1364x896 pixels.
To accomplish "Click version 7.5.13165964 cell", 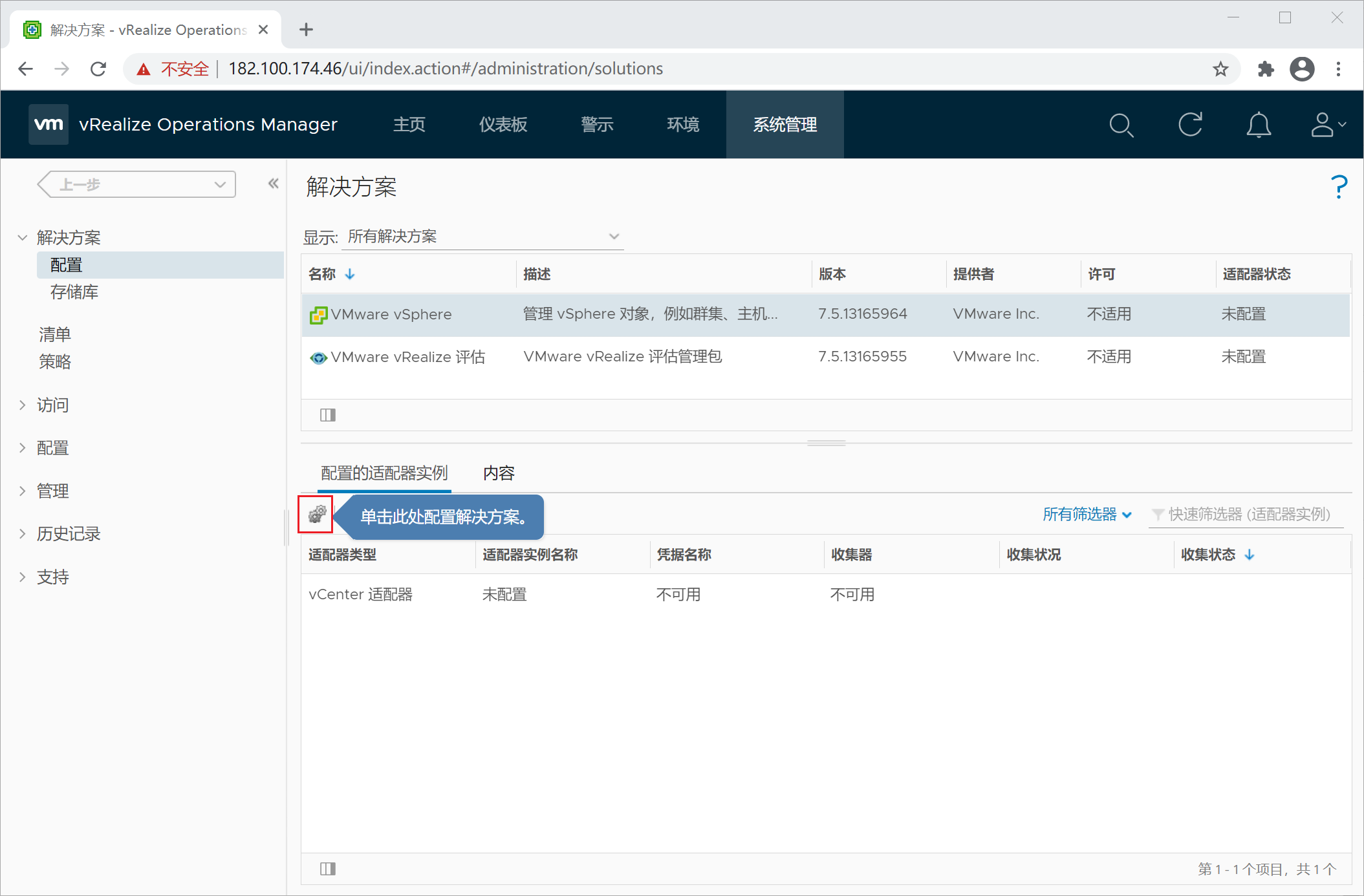I will pyautogui.click(x=863, y=314).
